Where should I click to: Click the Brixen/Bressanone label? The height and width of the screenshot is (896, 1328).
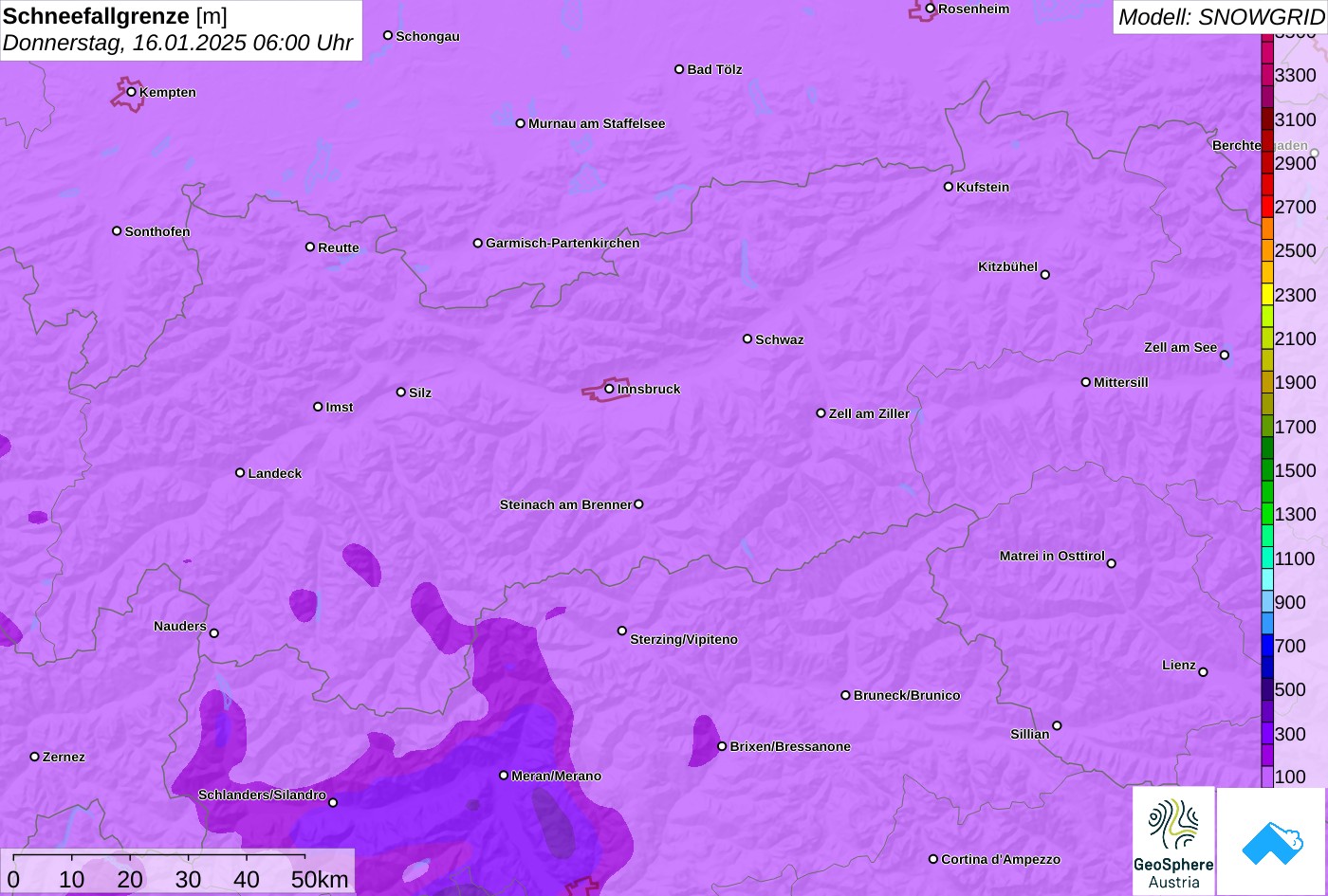[x=790, y=746]
